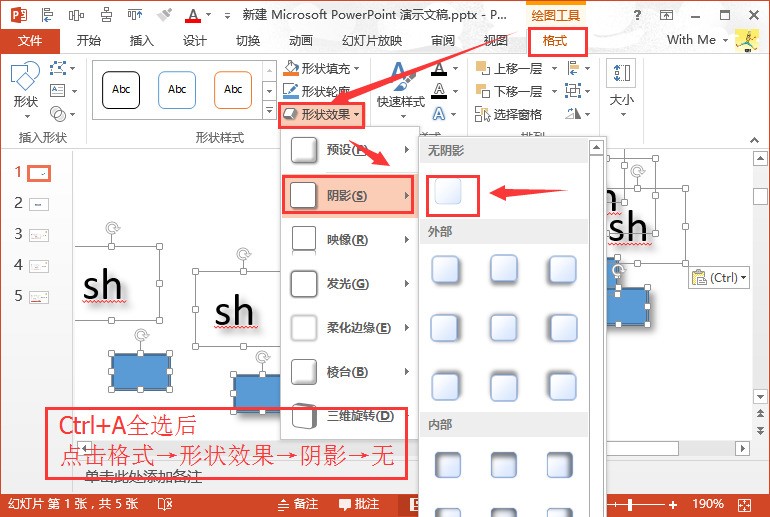The height and width of the screenshot is (517, 770).
Task: Apply the black outline Abc shape style
Action: pyautogui.click(x=121, y=89)
